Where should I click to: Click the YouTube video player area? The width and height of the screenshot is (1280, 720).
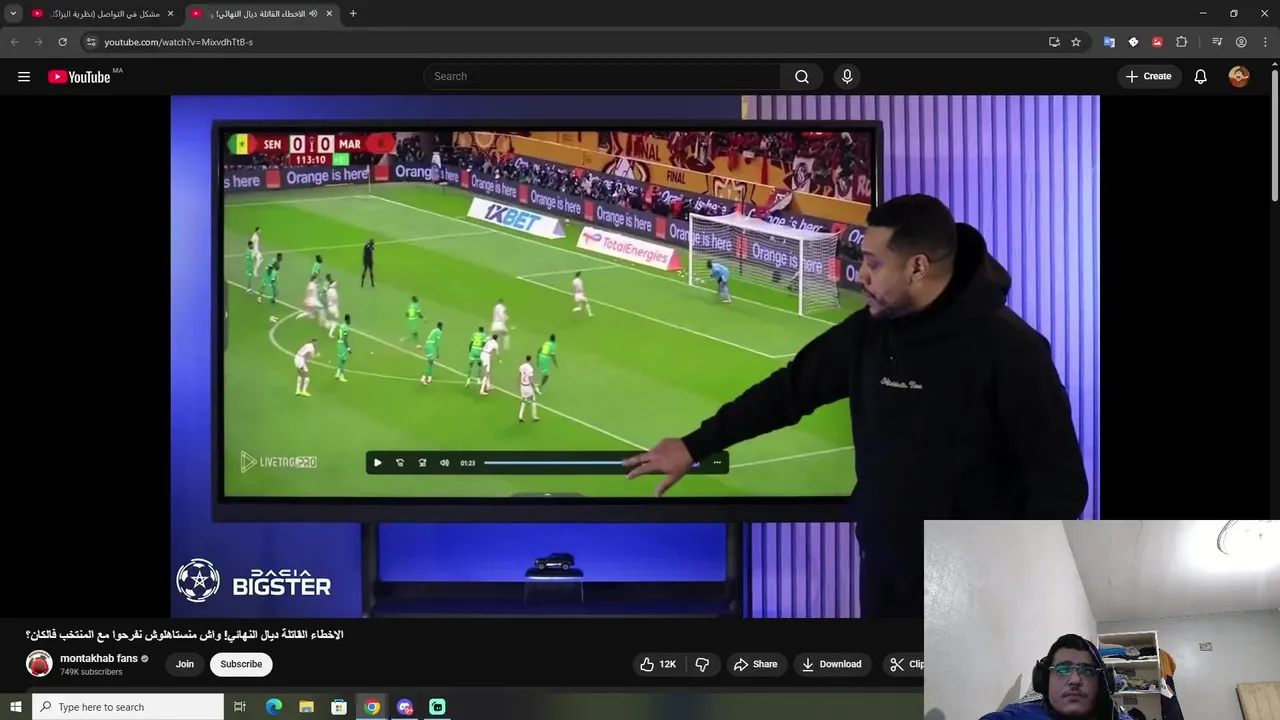click(x=635, y=356)
